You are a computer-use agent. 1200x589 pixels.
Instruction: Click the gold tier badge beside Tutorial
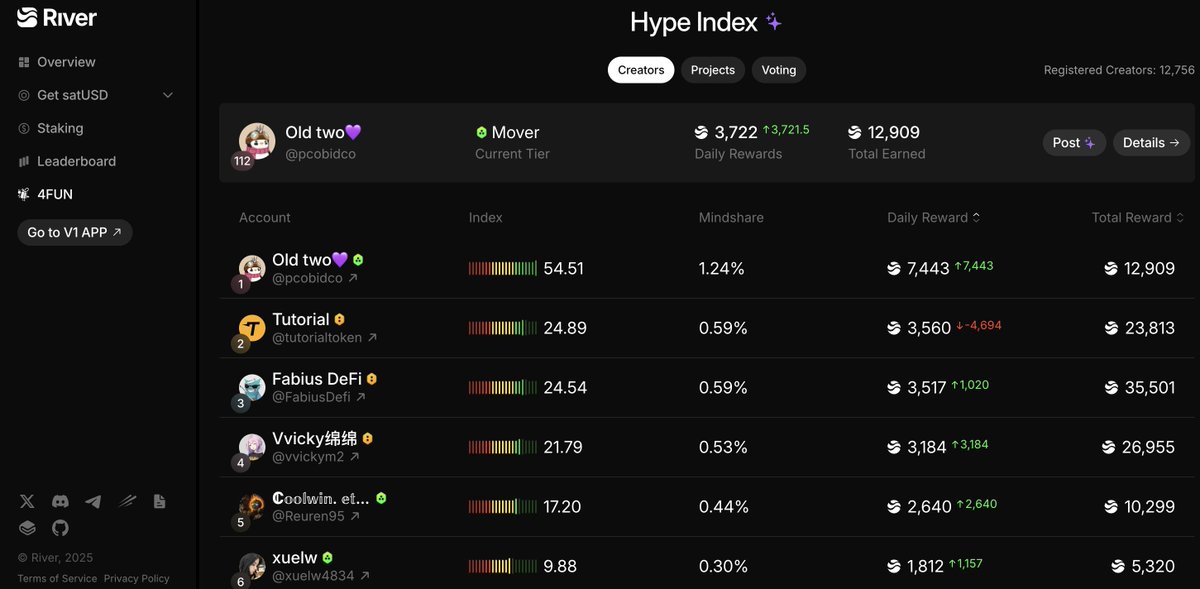tap(339, 319)
